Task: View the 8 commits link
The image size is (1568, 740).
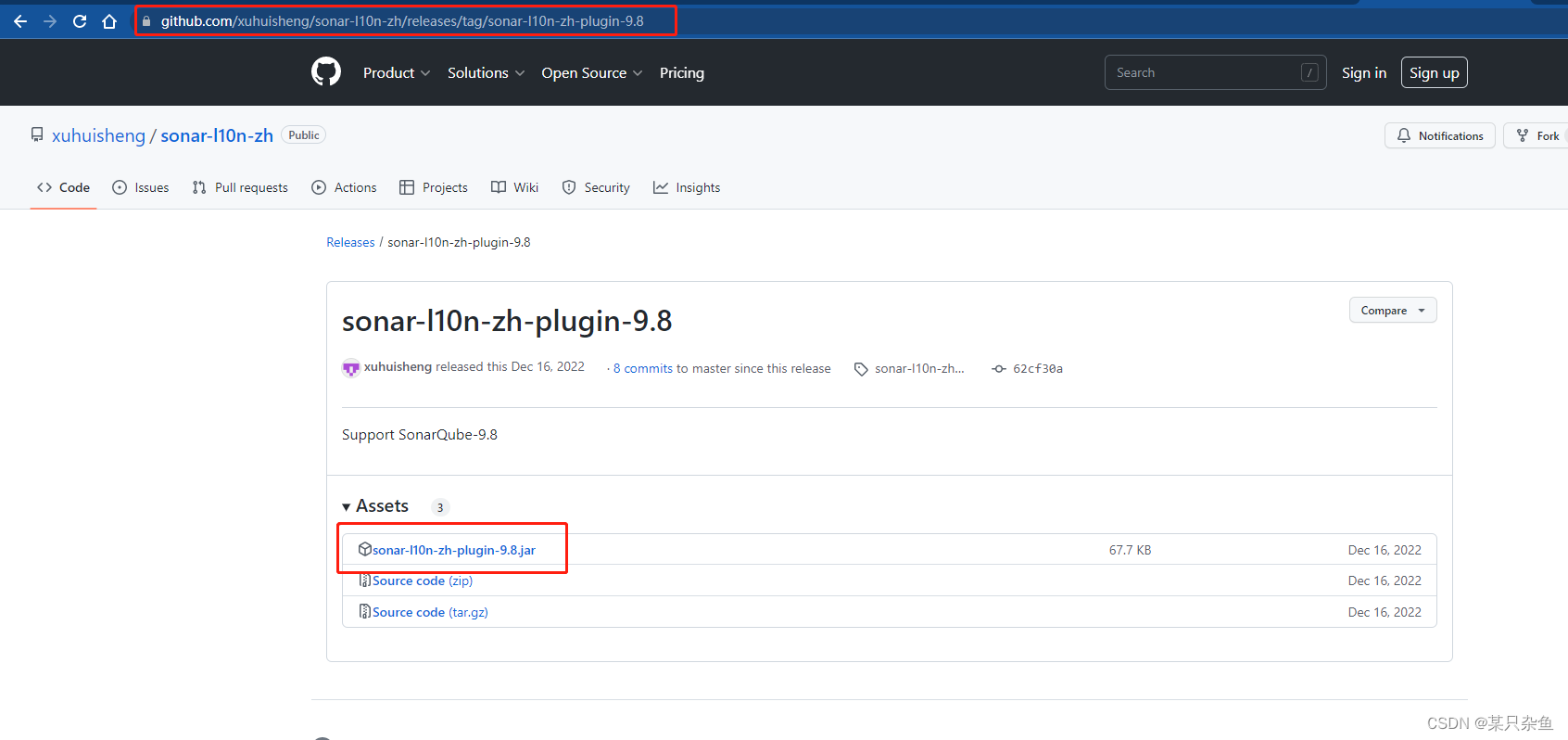Action: [643, 368]
